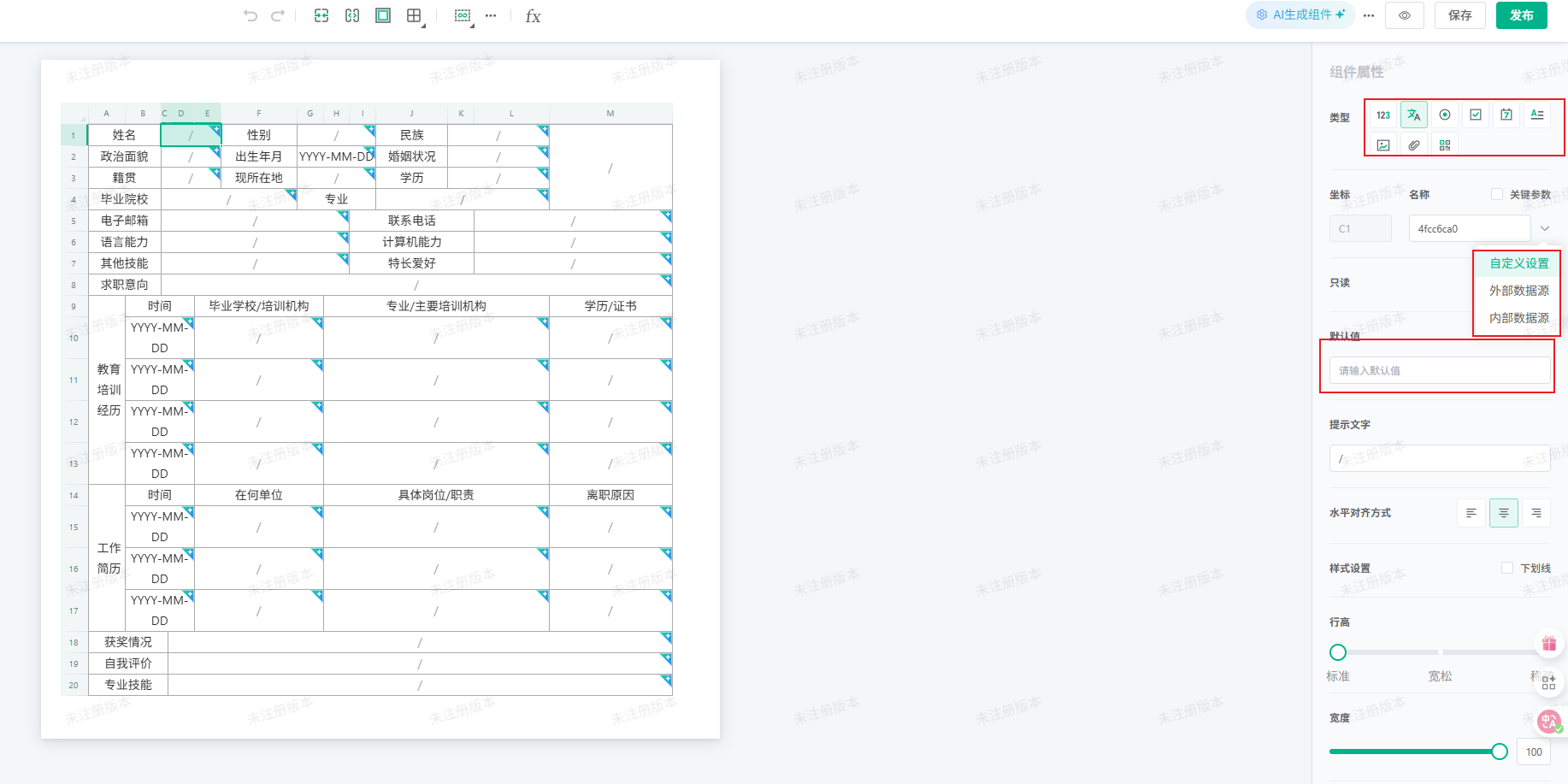Select the 出生年月 YYYY-MM-DD date cell
The width and height of the screenshot is (1568, 784).
(x=336, y=156)
